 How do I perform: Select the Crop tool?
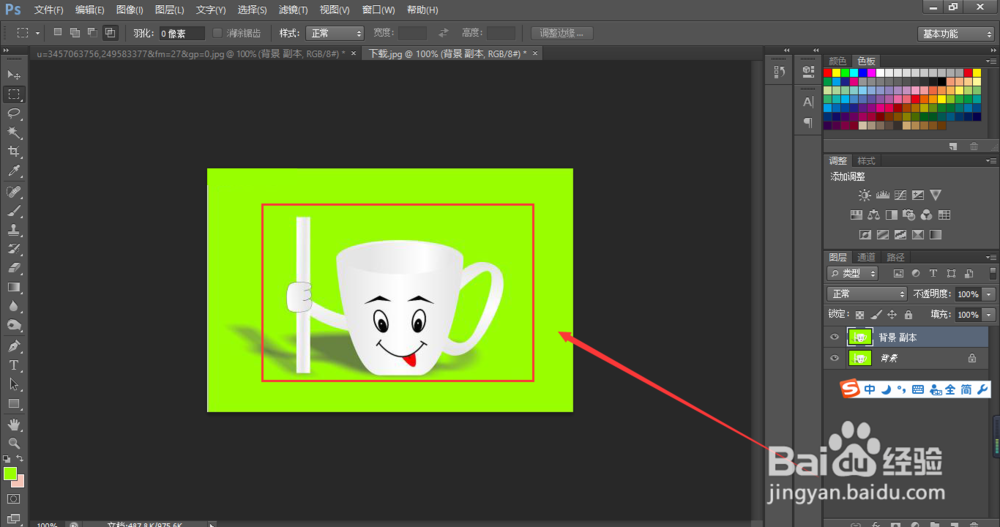point(13,152)
